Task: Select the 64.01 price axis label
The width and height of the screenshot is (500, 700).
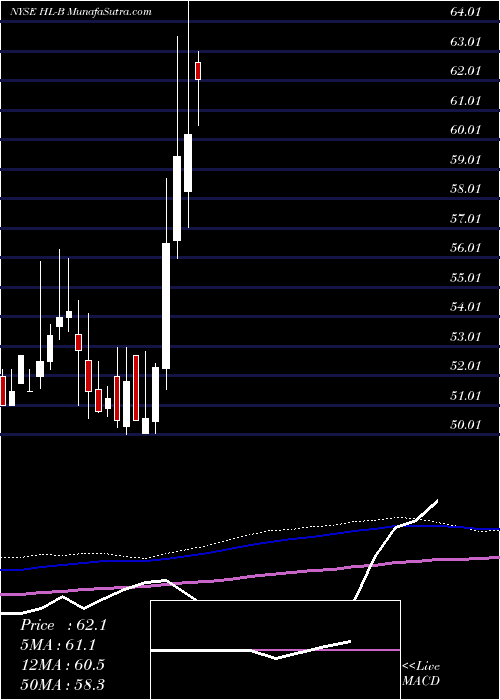Action: 465,12
